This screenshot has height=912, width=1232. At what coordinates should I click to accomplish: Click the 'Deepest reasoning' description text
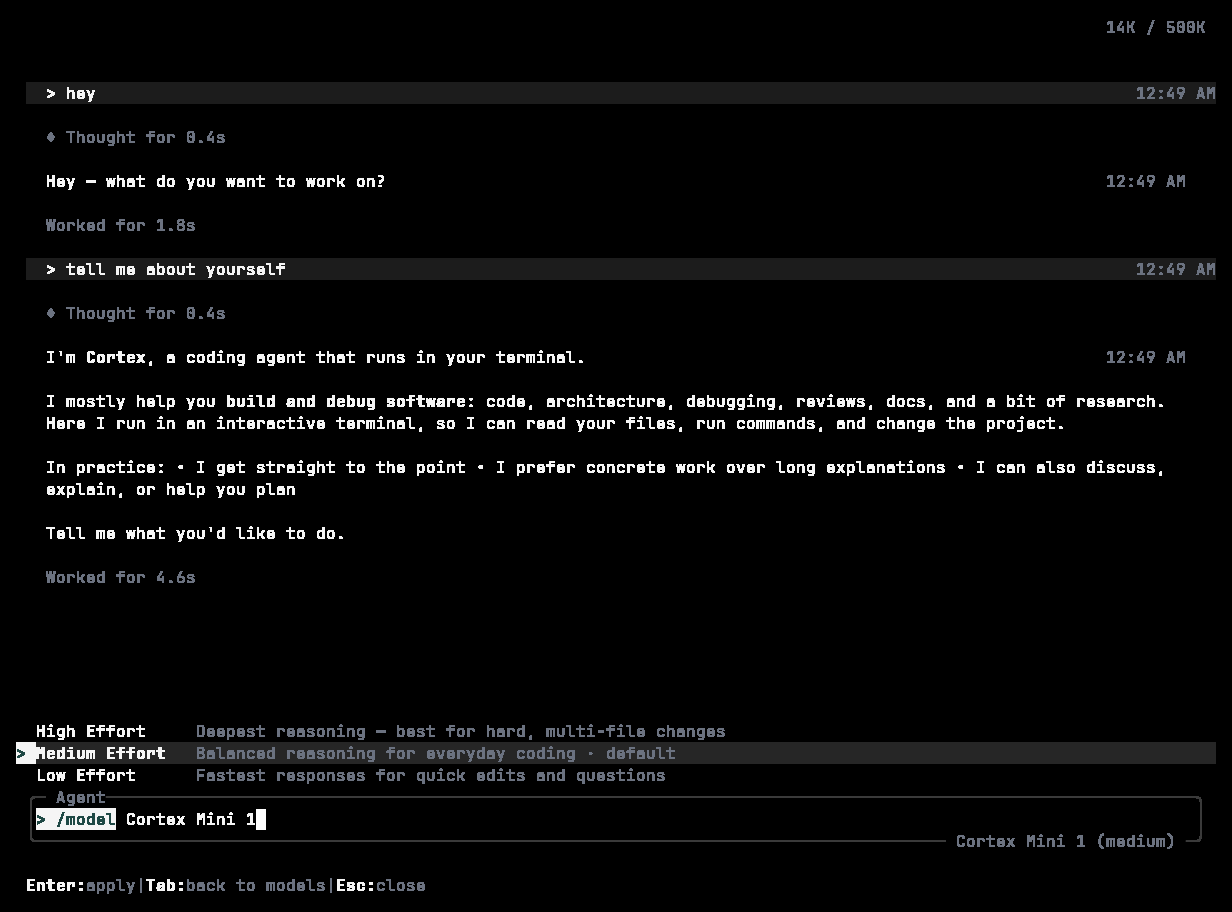tap(461, 731)
